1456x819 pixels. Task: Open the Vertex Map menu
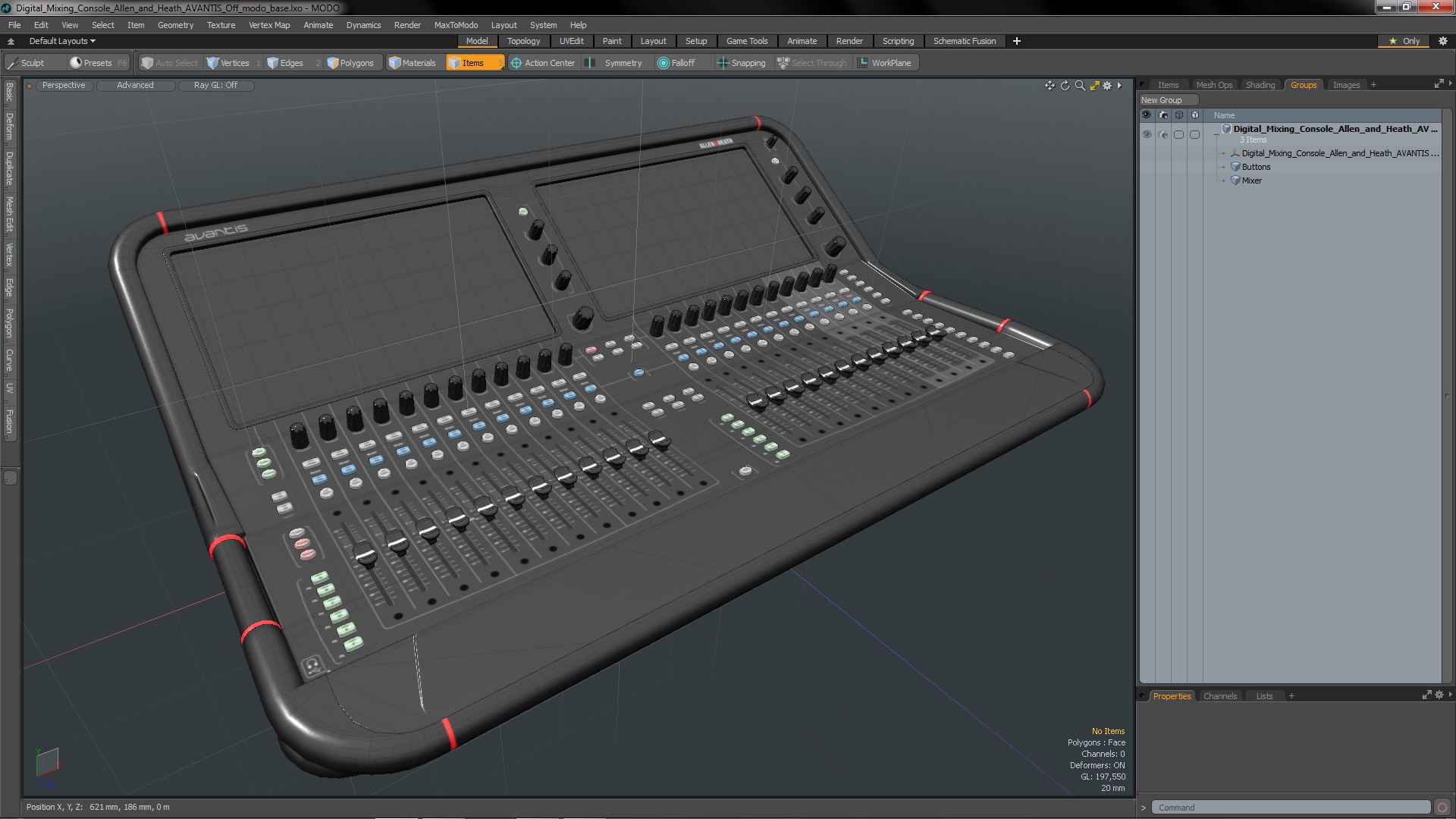point(269,25)
